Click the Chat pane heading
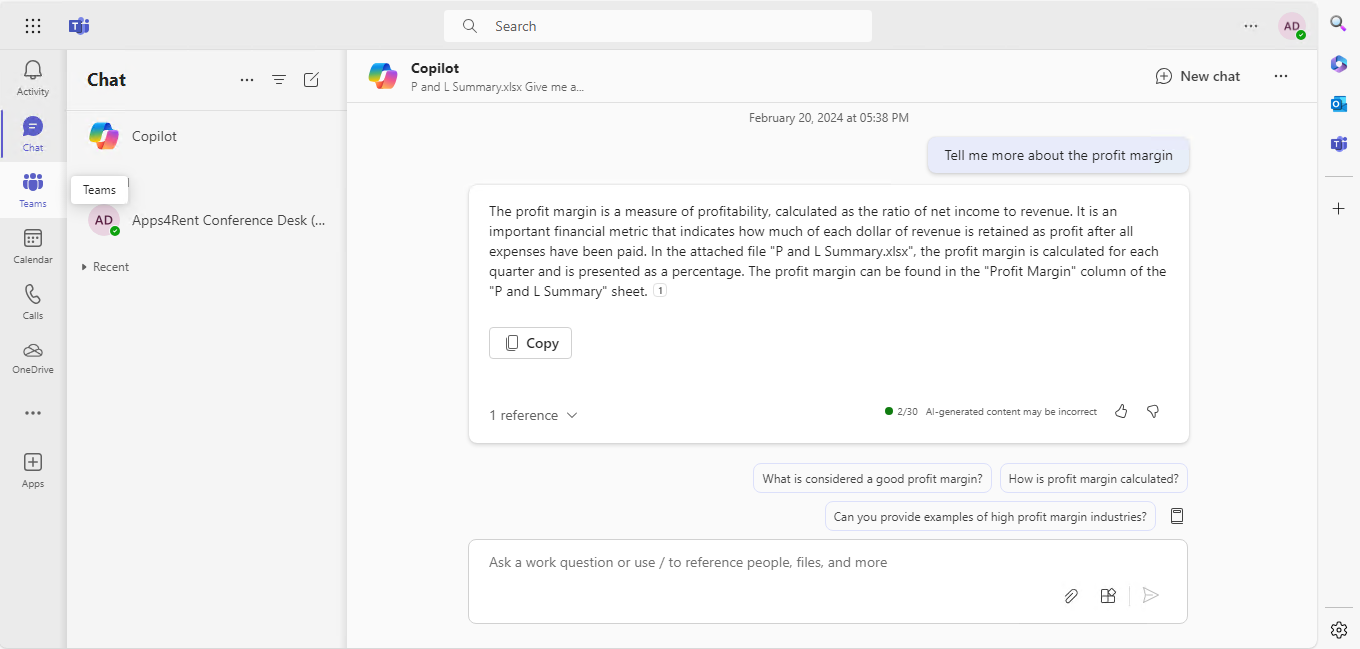The width and height of the screenshot is (1360, 649). coord(107,80)
